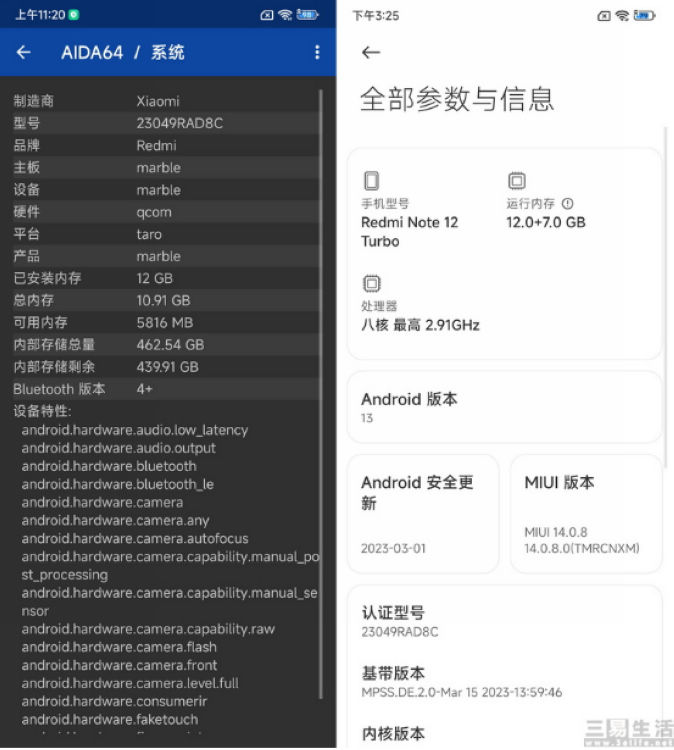Viewport: 674px width, 750px height.
Task: Tap the WiFi icon in the AIDA64 status bar
Action: [286, 15]
